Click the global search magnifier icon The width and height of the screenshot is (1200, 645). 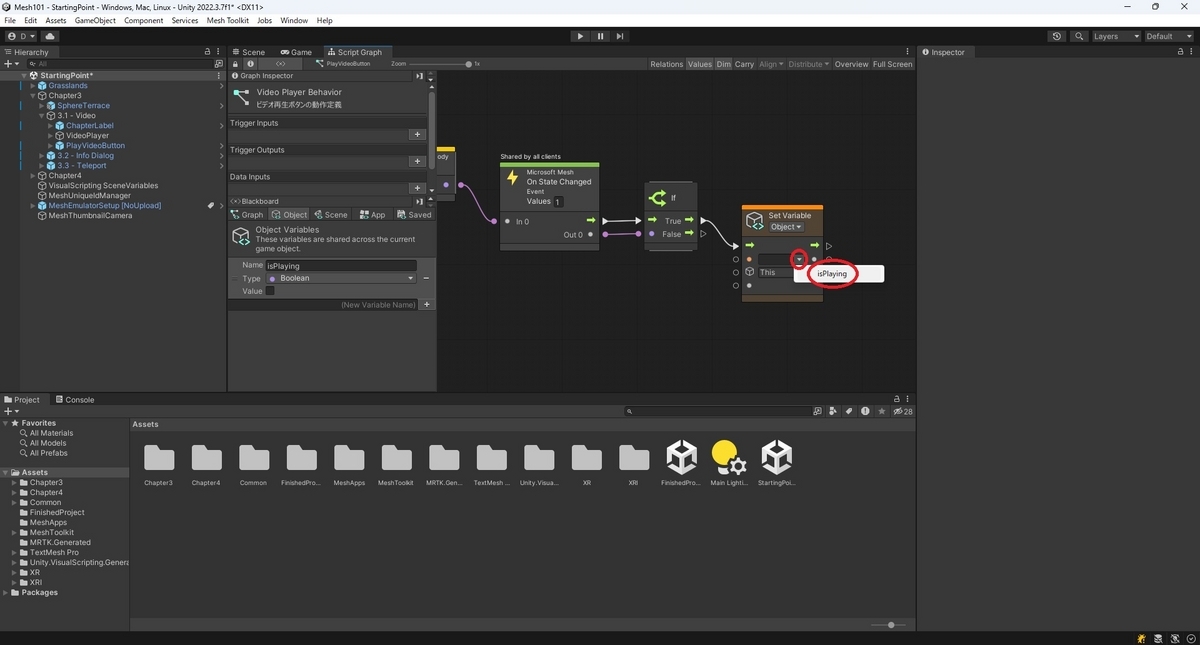tap(1080, 36)
